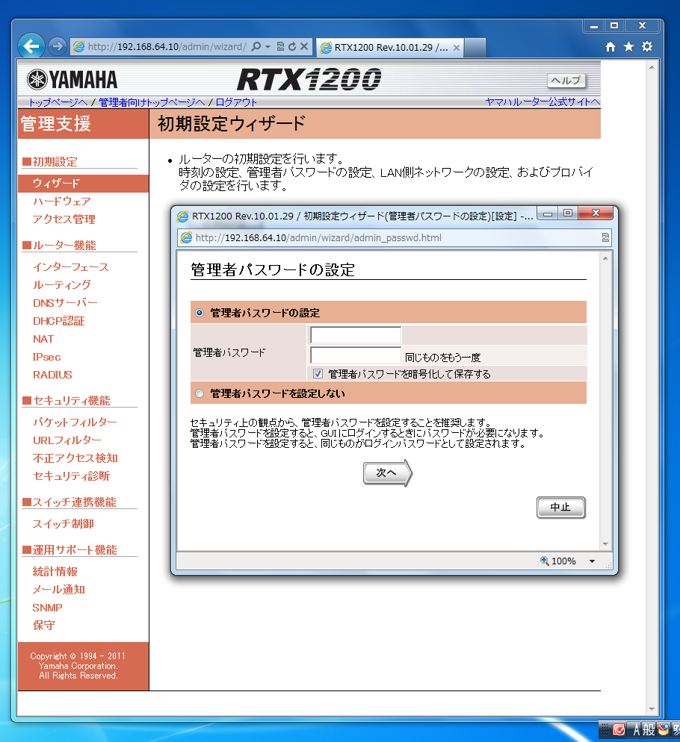
Task: Click the 中止 cancel button
Action: [561, 507]
